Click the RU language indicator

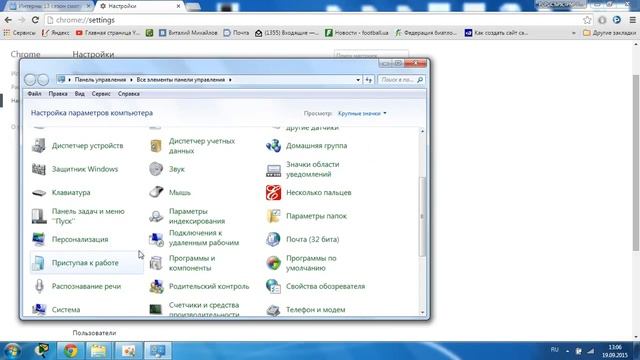554,350
